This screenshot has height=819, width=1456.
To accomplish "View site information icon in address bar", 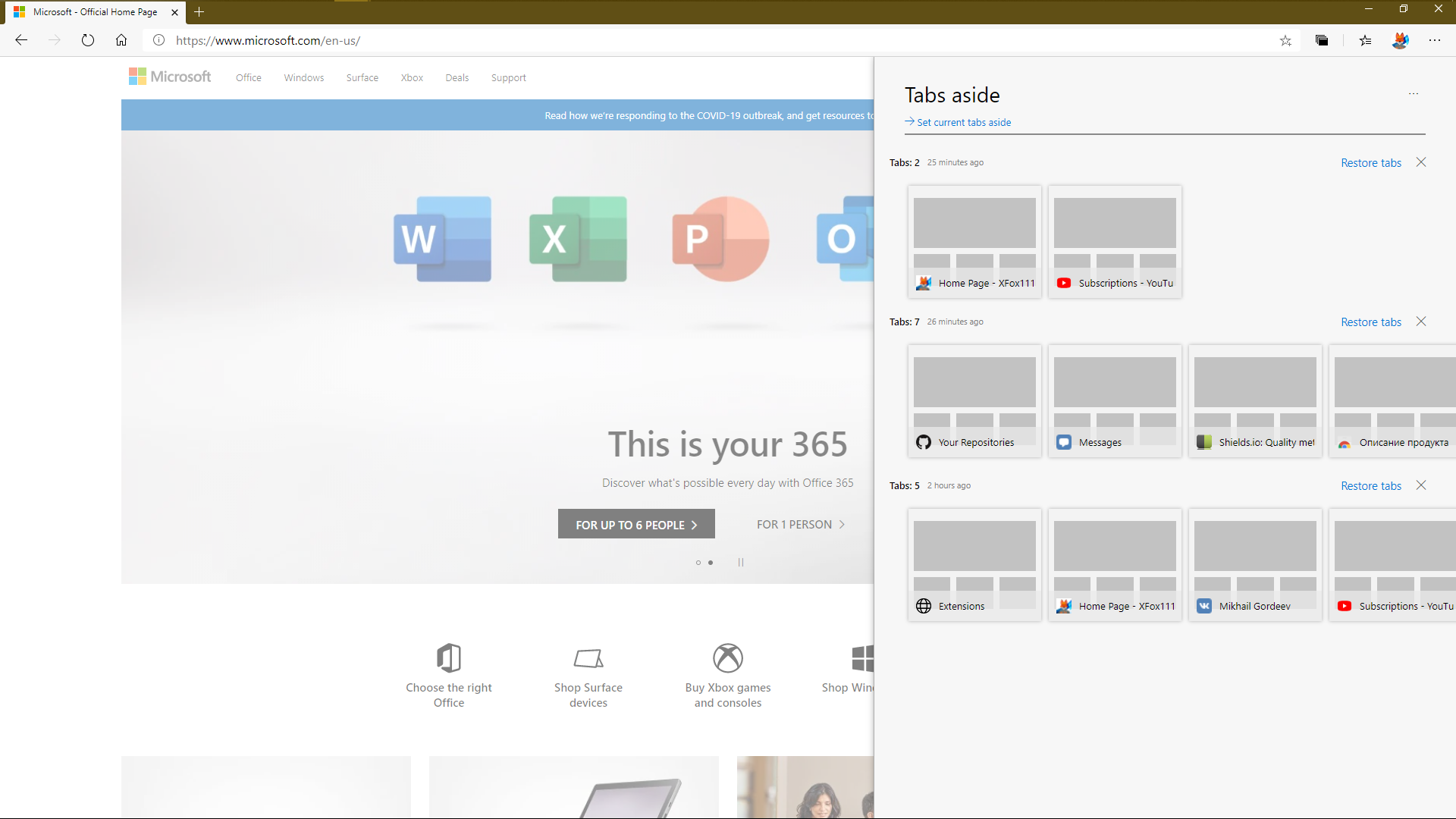I will coord(158,40).
